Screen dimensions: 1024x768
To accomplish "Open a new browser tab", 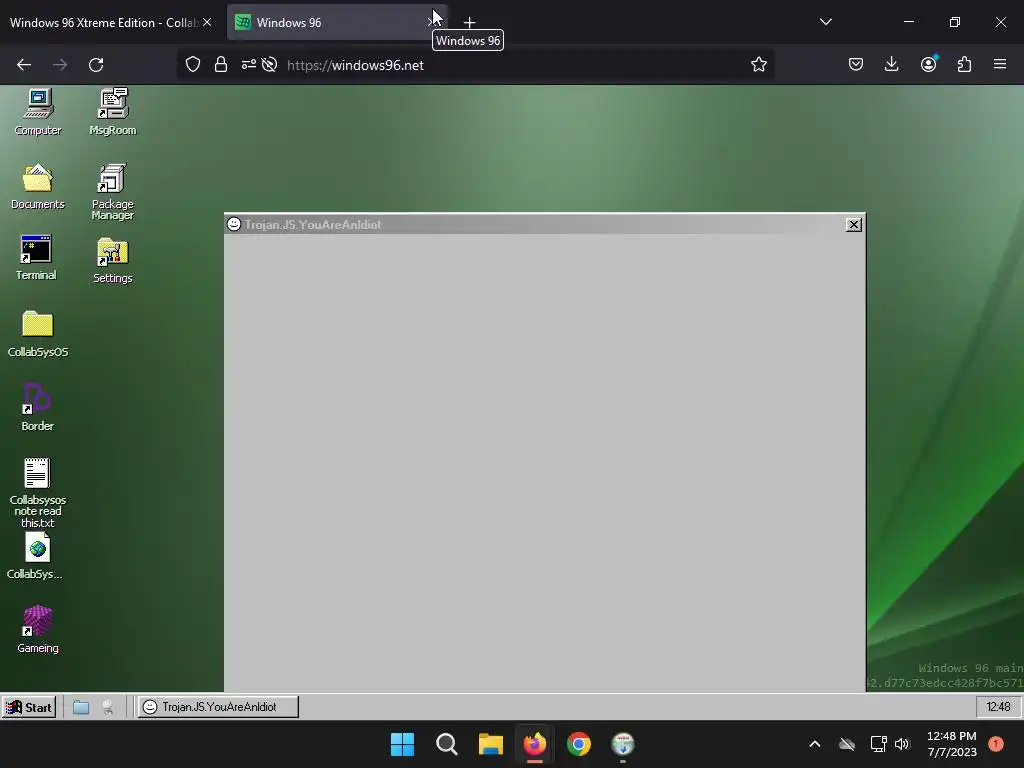I will click(x=470, y=22).
